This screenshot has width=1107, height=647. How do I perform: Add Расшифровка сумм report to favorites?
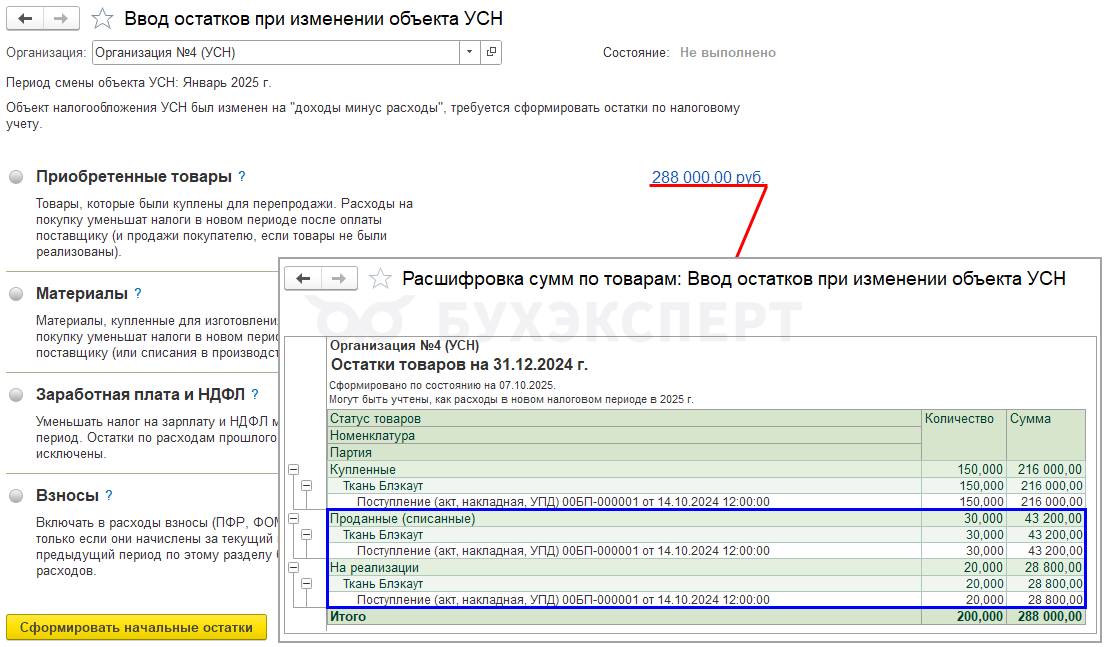(x=380, y=278)
